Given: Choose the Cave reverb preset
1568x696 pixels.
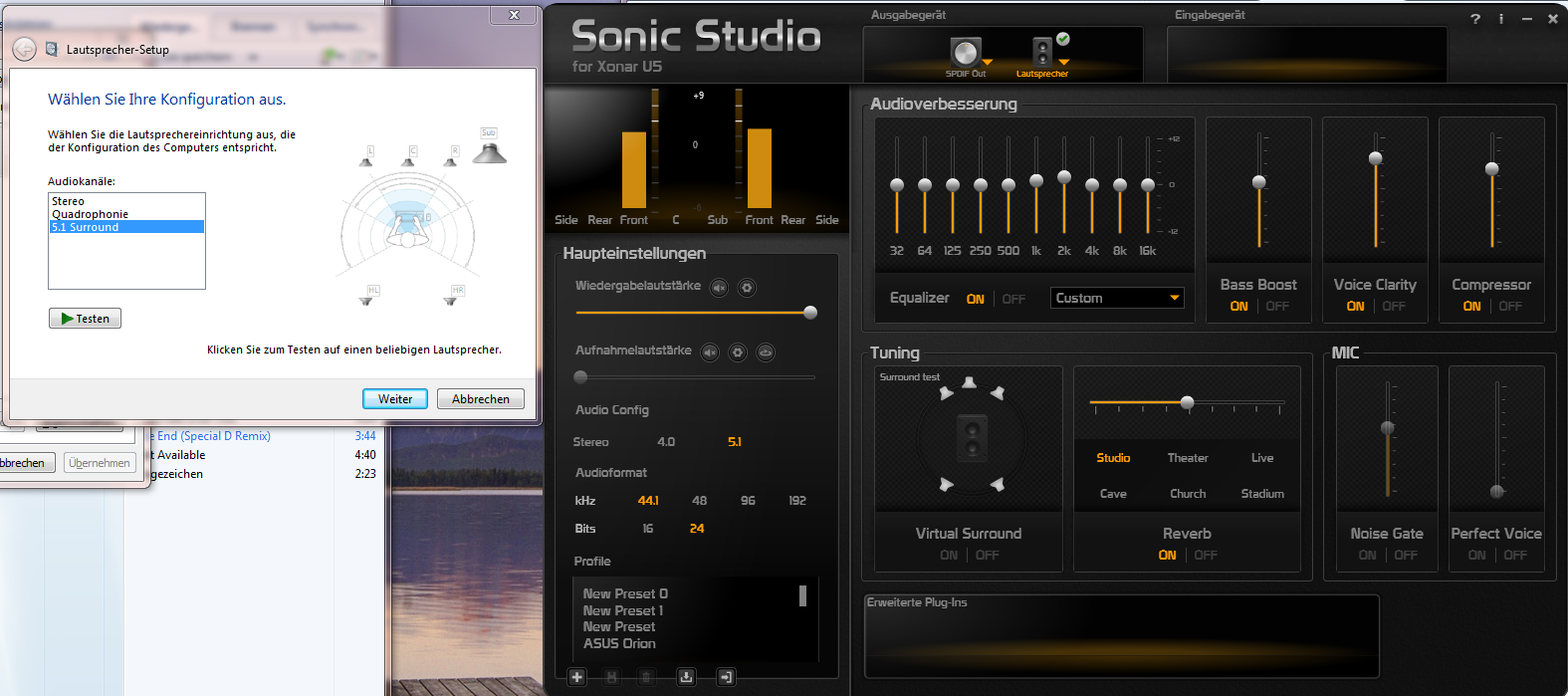Looking at the screenshot, I should coord(1113,494).
